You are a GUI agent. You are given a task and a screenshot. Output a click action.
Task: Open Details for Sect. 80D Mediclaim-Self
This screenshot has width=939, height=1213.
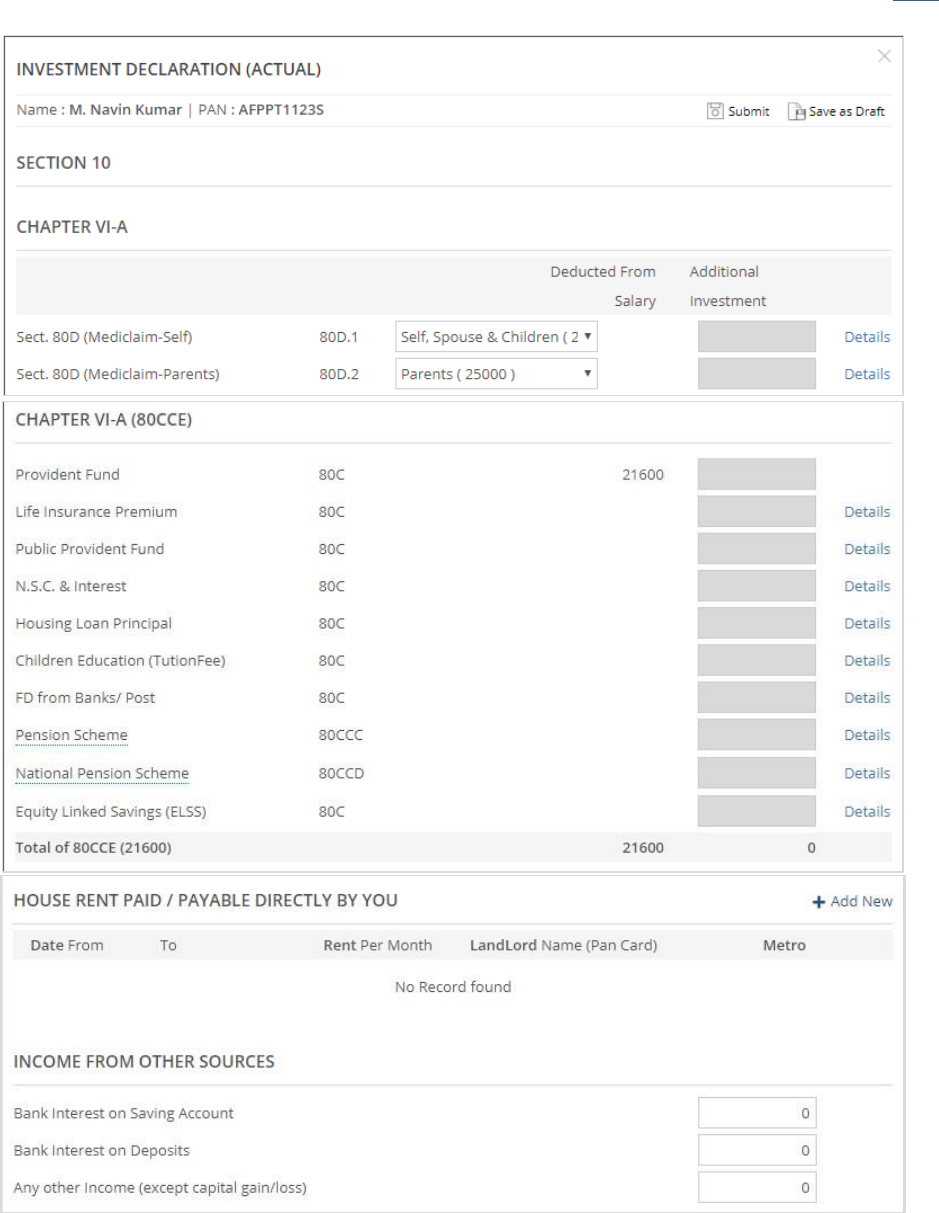pos(866,337)
